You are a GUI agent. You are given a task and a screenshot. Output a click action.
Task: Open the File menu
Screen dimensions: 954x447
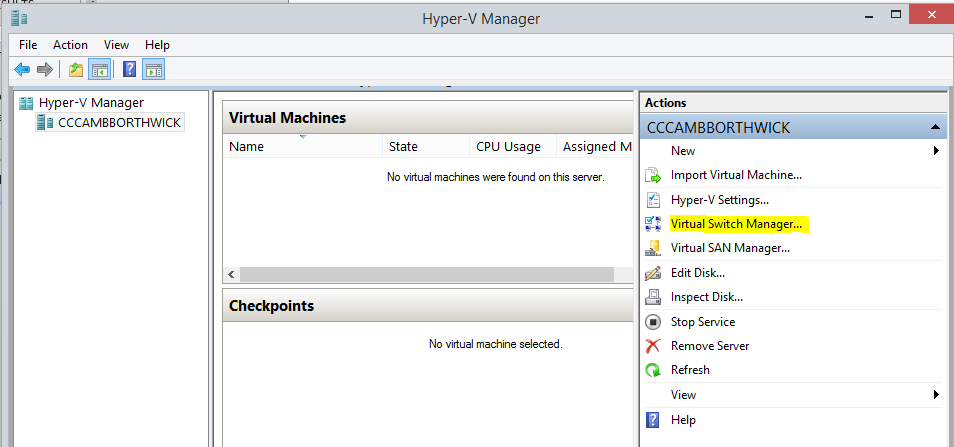(x=28, y=45)
